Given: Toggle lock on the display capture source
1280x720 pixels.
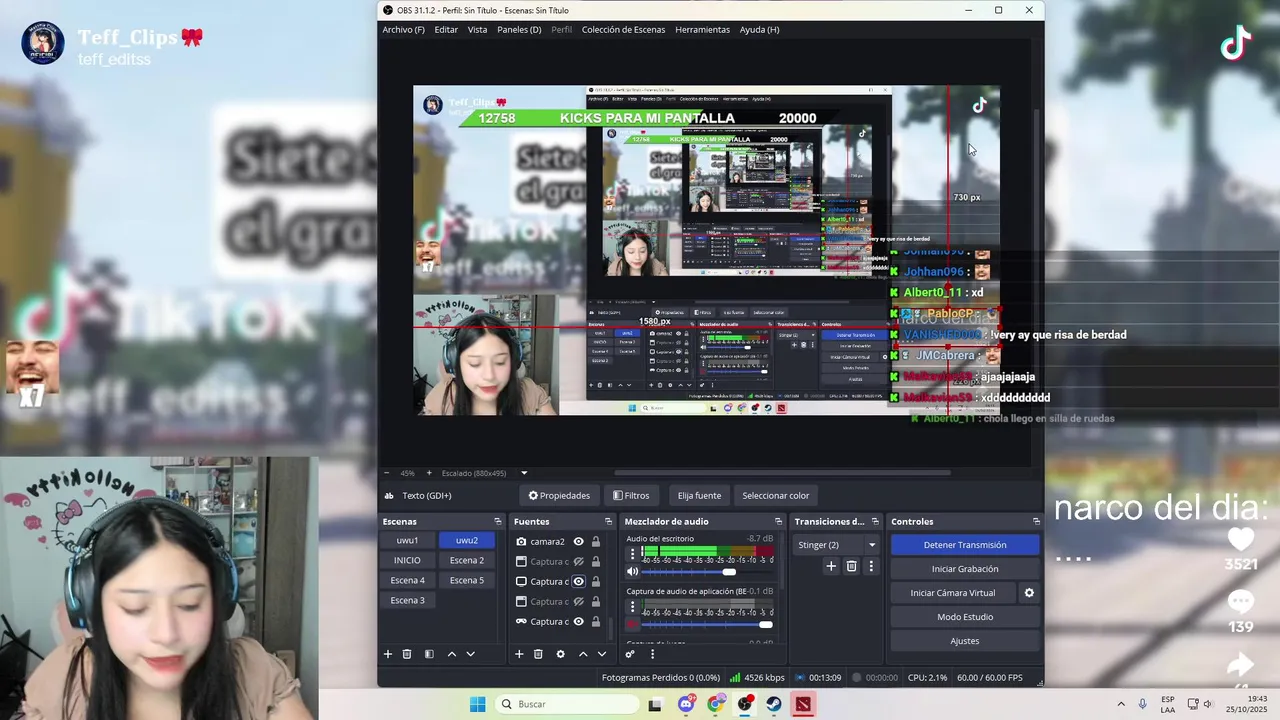Looking at the screenshot, I should tap(596, 581).
